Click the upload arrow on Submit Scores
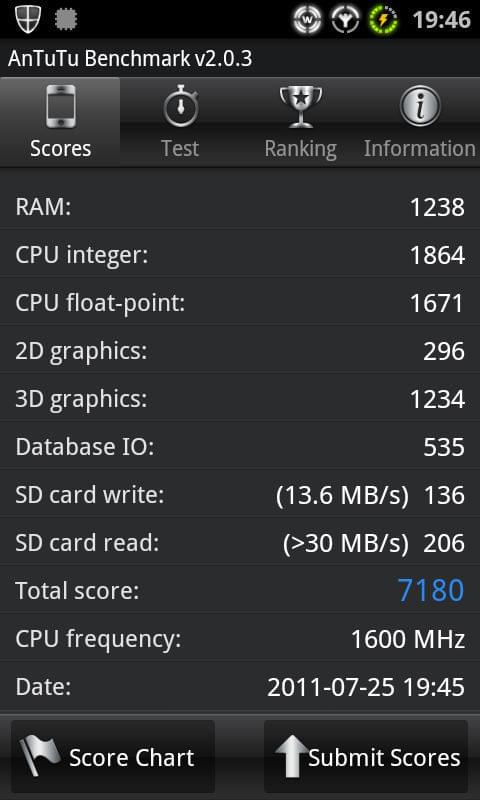 (x=291, y=757)
